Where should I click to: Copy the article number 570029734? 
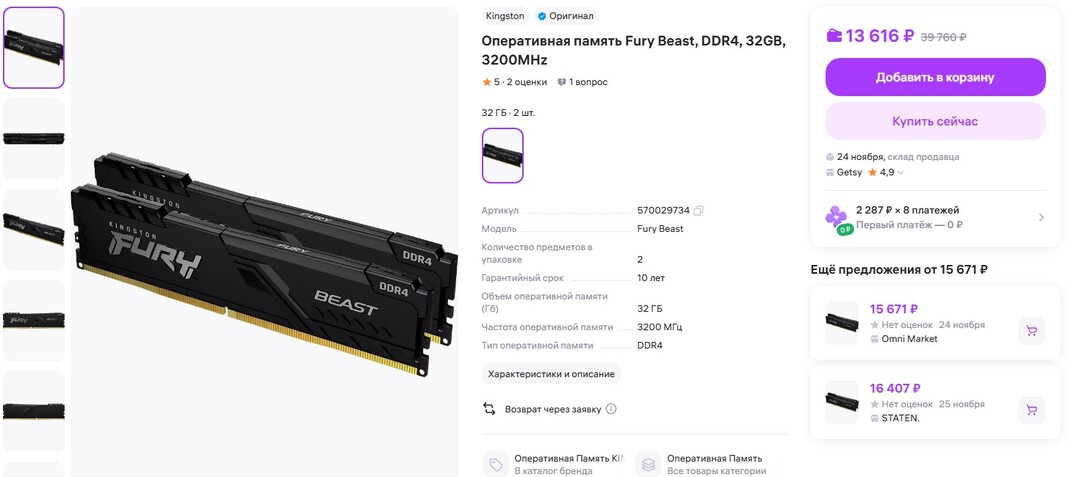coord(699,211)
